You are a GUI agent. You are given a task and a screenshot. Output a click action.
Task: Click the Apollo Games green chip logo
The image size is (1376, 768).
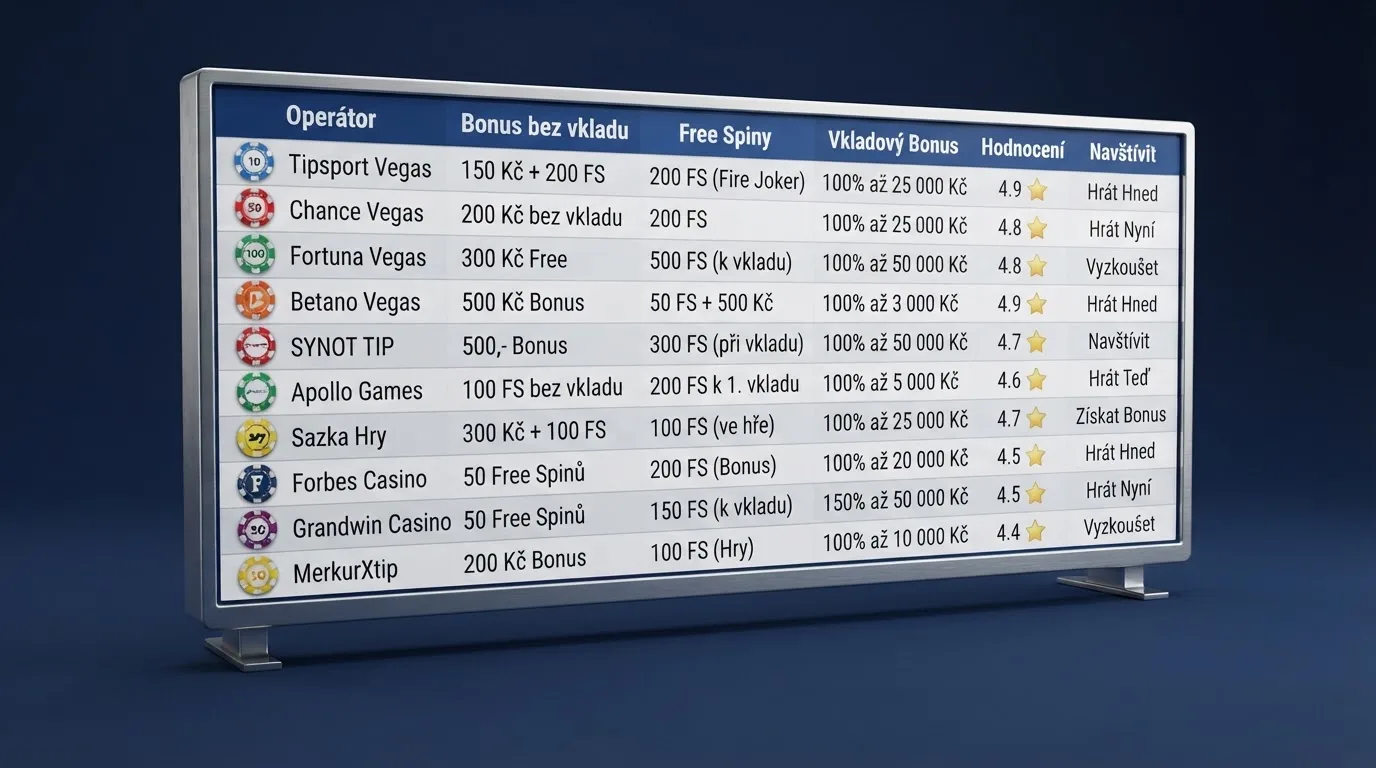[x=256, y=391]
